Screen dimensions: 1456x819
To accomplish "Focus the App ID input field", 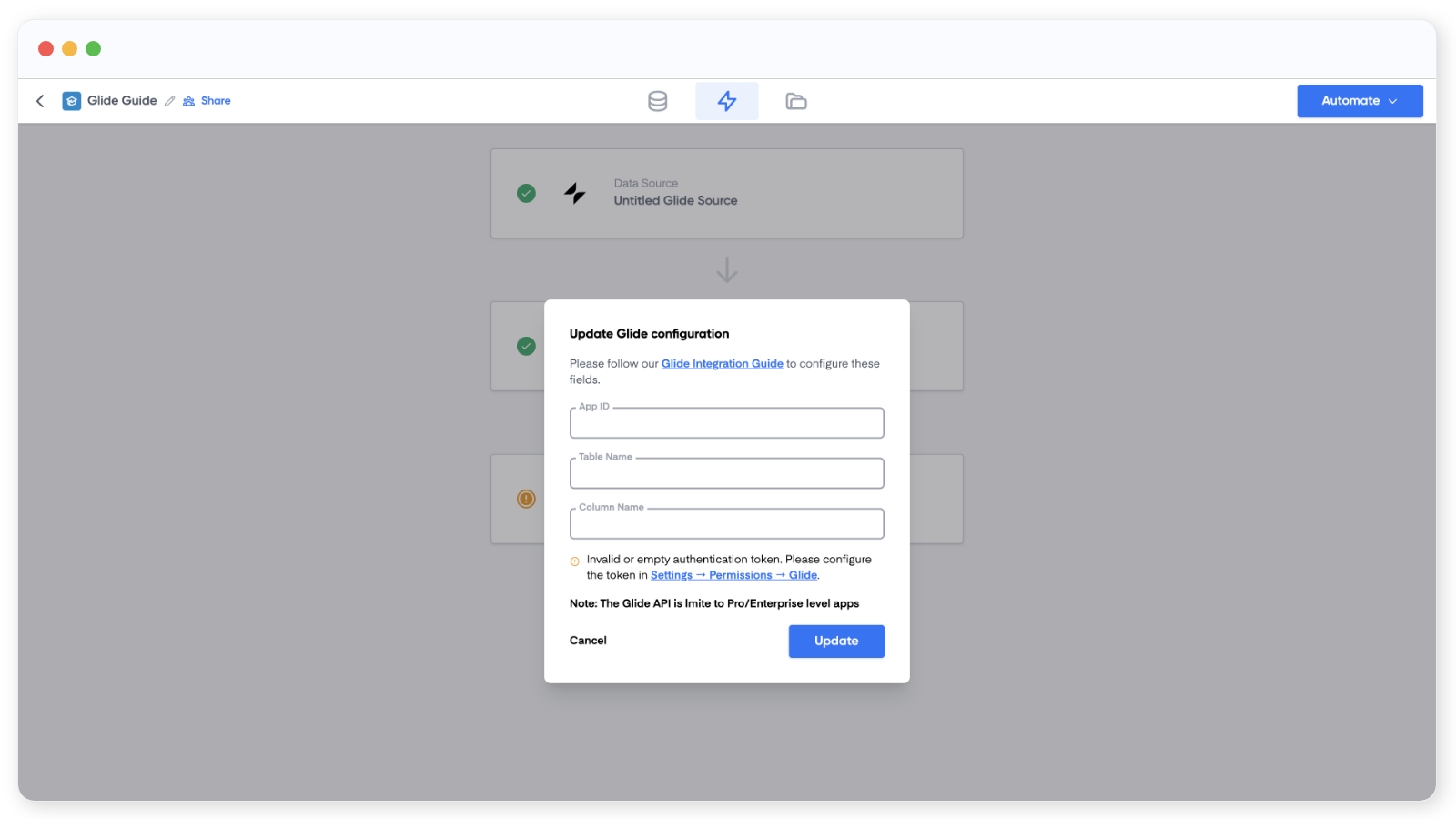I will 726,424.
